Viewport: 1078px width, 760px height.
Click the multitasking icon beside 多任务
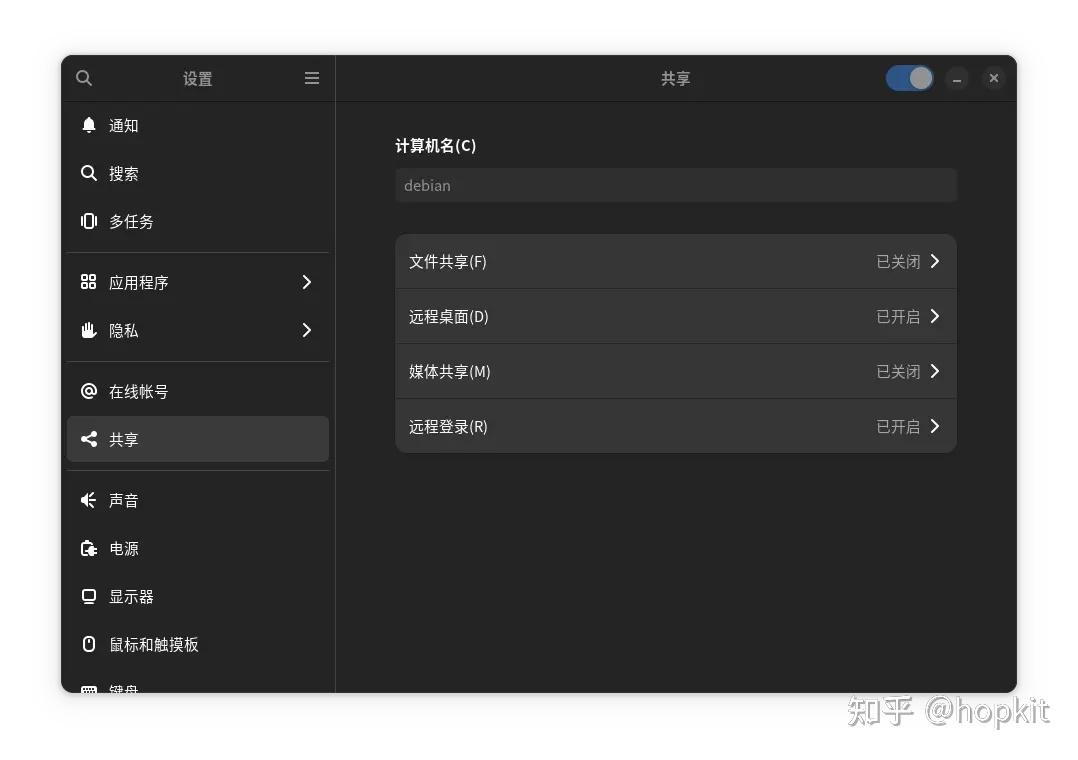click(89, 221)
